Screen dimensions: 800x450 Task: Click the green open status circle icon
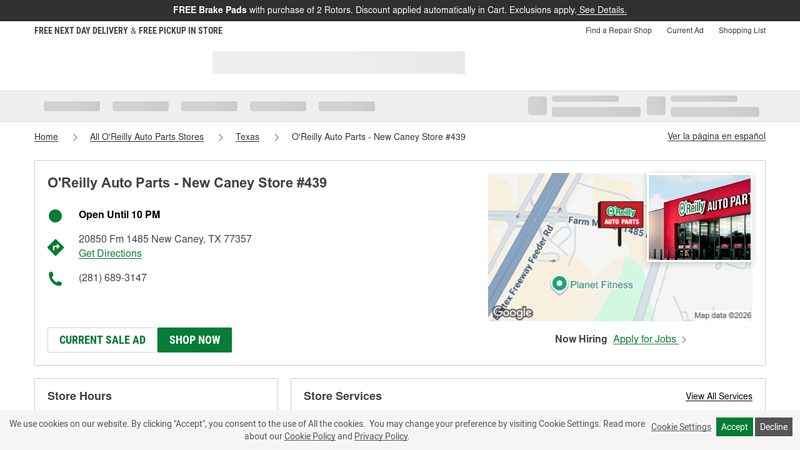tap(55, 216)
